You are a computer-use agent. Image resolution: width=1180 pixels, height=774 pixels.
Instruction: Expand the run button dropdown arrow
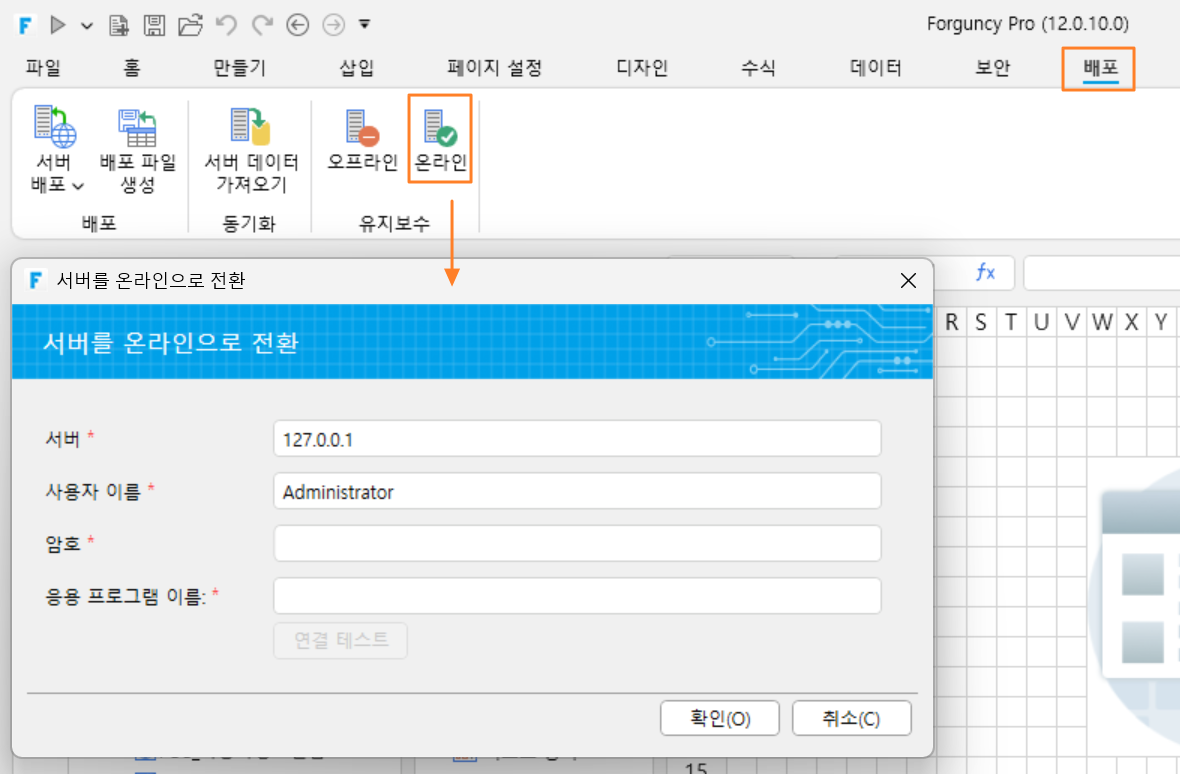coord(87,26)
